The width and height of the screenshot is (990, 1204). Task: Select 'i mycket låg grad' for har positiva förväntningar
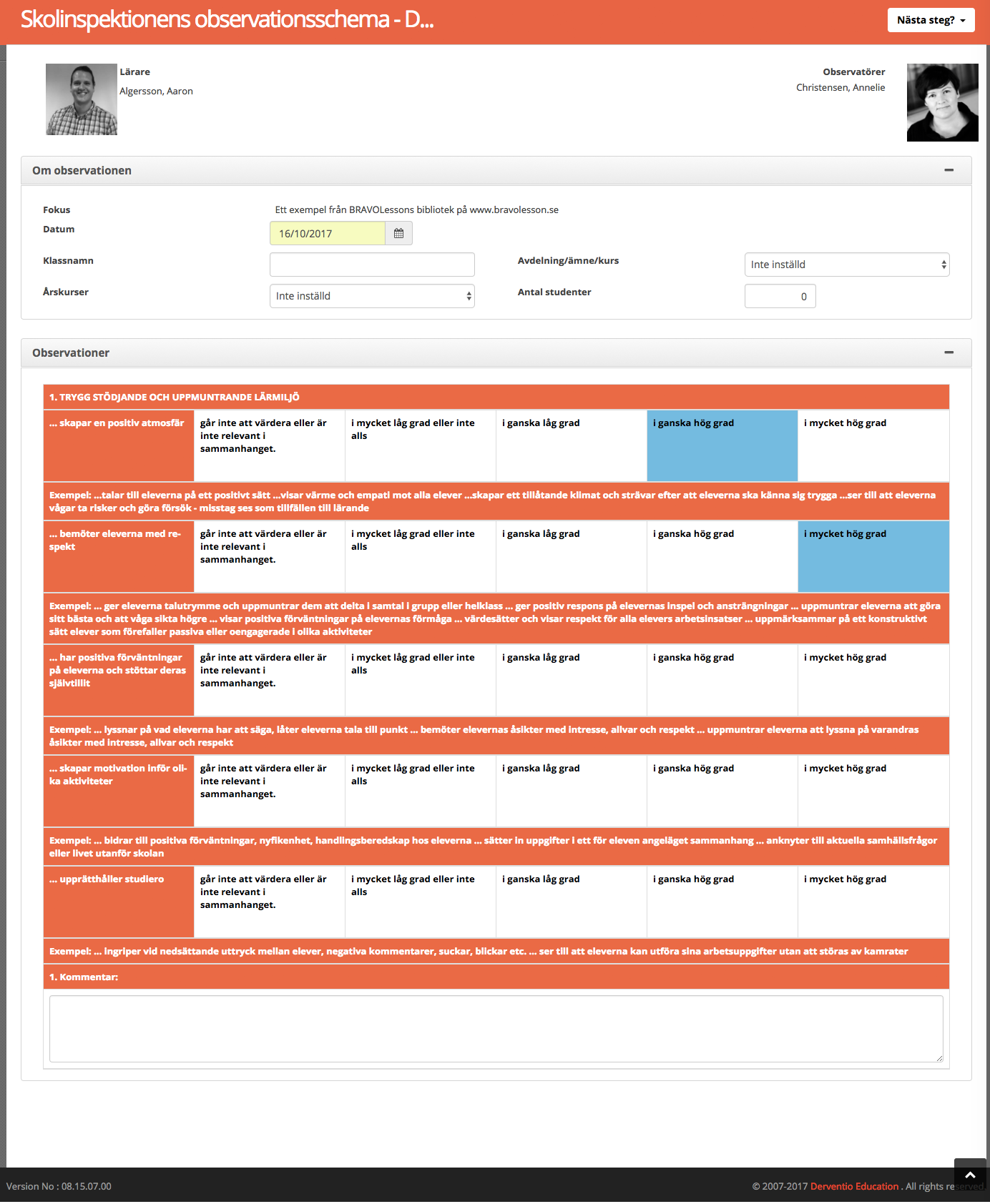click(421, 680)
